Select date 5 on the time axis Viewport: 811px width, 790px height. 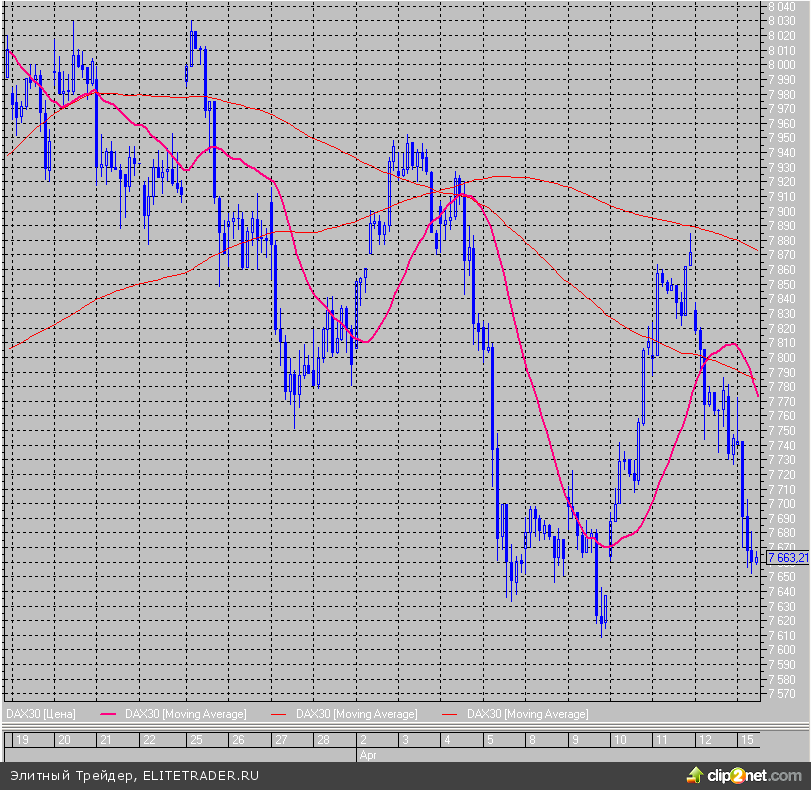click(490, 740)
